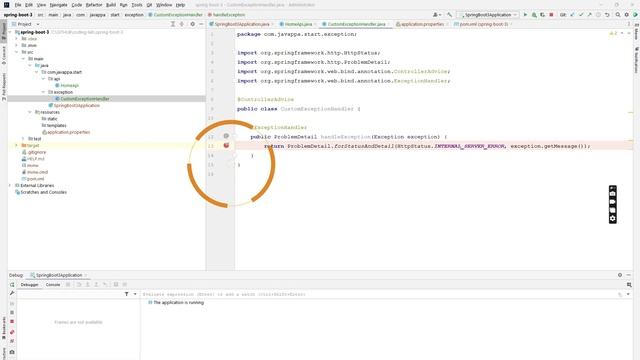This screenshot has height=360, width=640.
Task: Expand External Libraries node
Action: [10, 185]
